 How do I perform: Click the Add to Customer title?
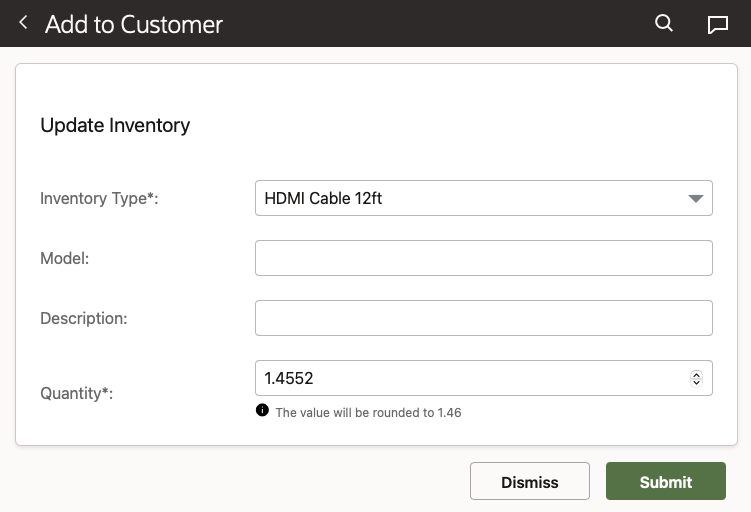[134, 24]
